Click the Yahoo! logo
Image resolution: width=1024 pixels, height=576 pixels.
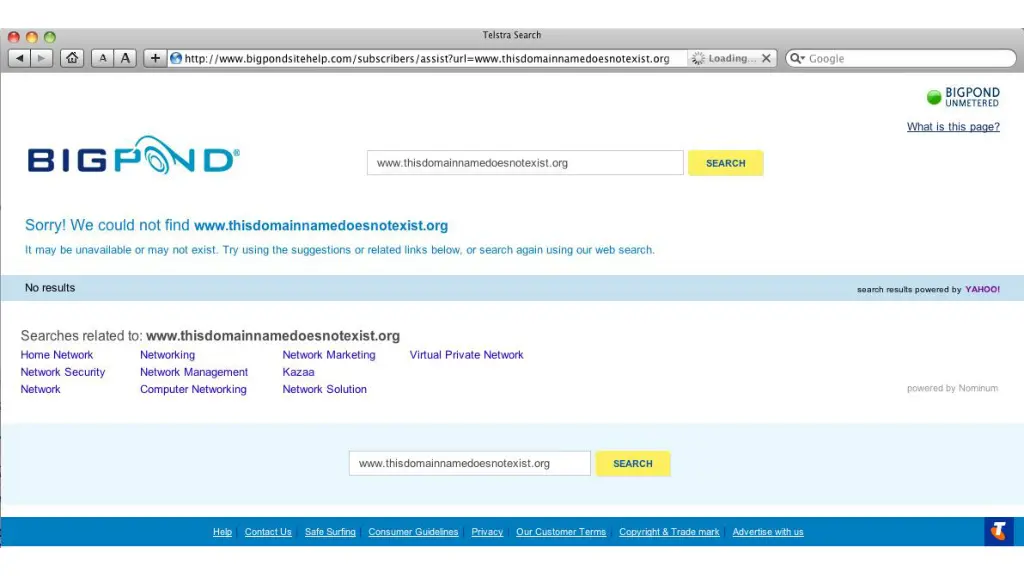[982, 289]
